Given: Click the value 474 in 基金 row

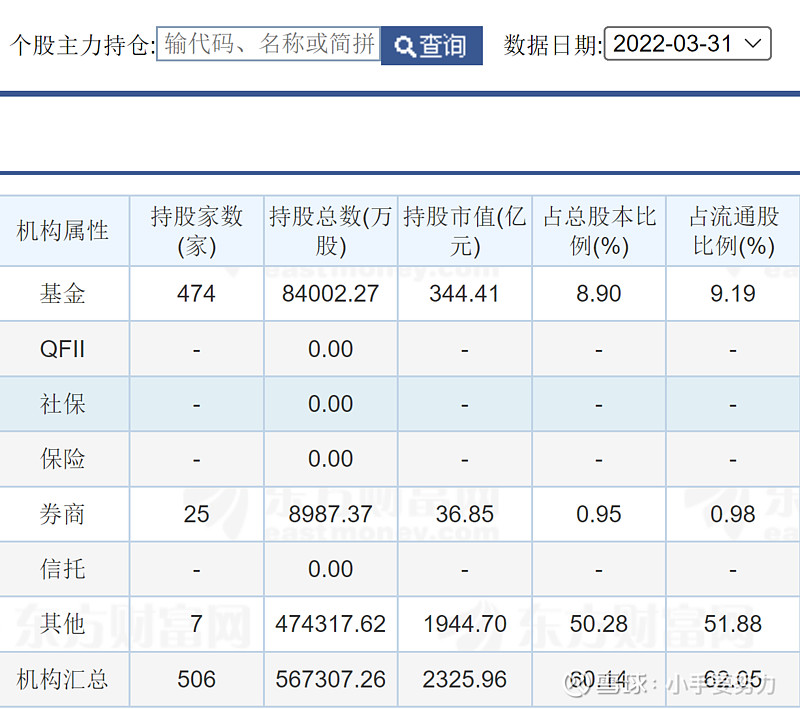Looking at the screenshot, I should [x=196, y=294].
